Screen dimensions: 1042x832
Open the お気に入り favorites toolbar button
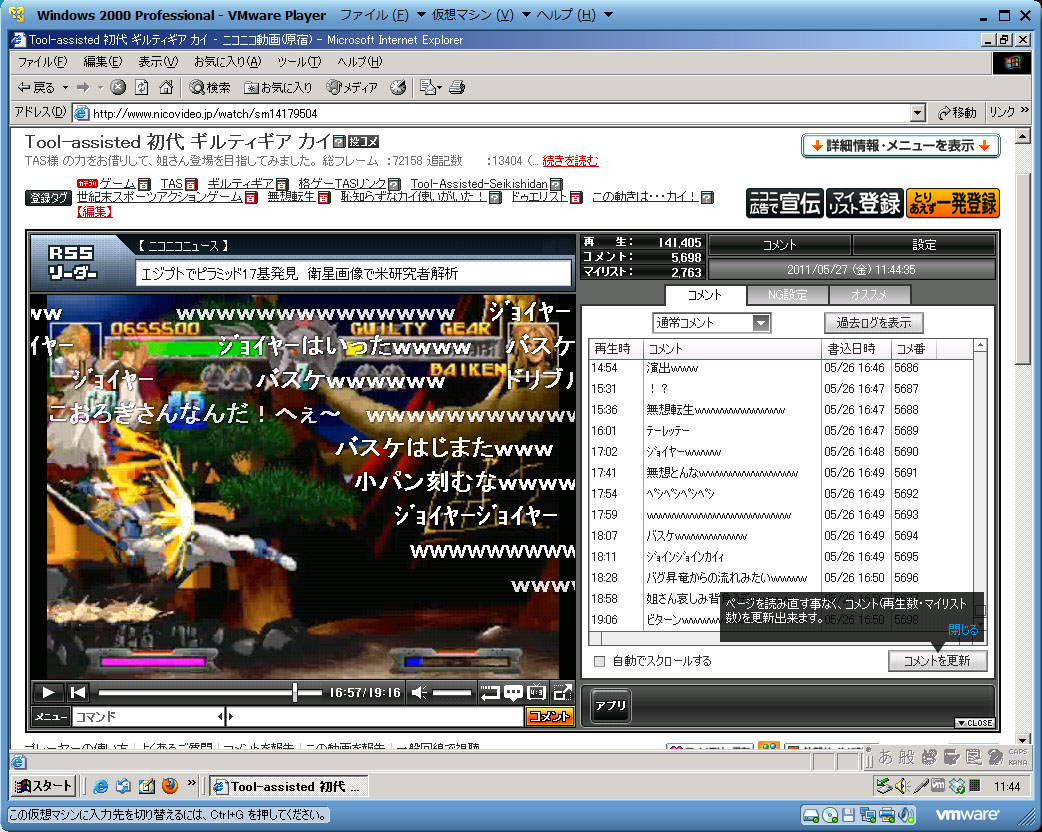(x=277, y=87)
